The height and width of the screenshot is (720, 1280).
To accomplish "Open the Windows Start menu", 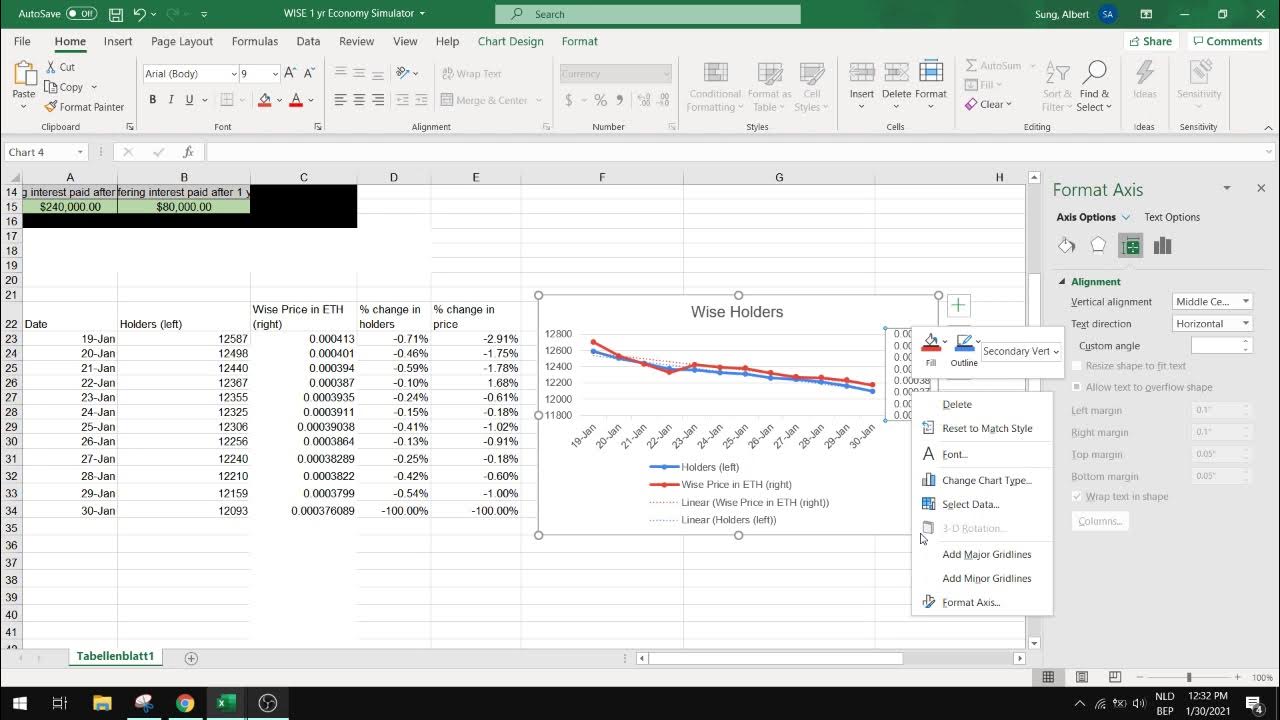I will (19, 703).
